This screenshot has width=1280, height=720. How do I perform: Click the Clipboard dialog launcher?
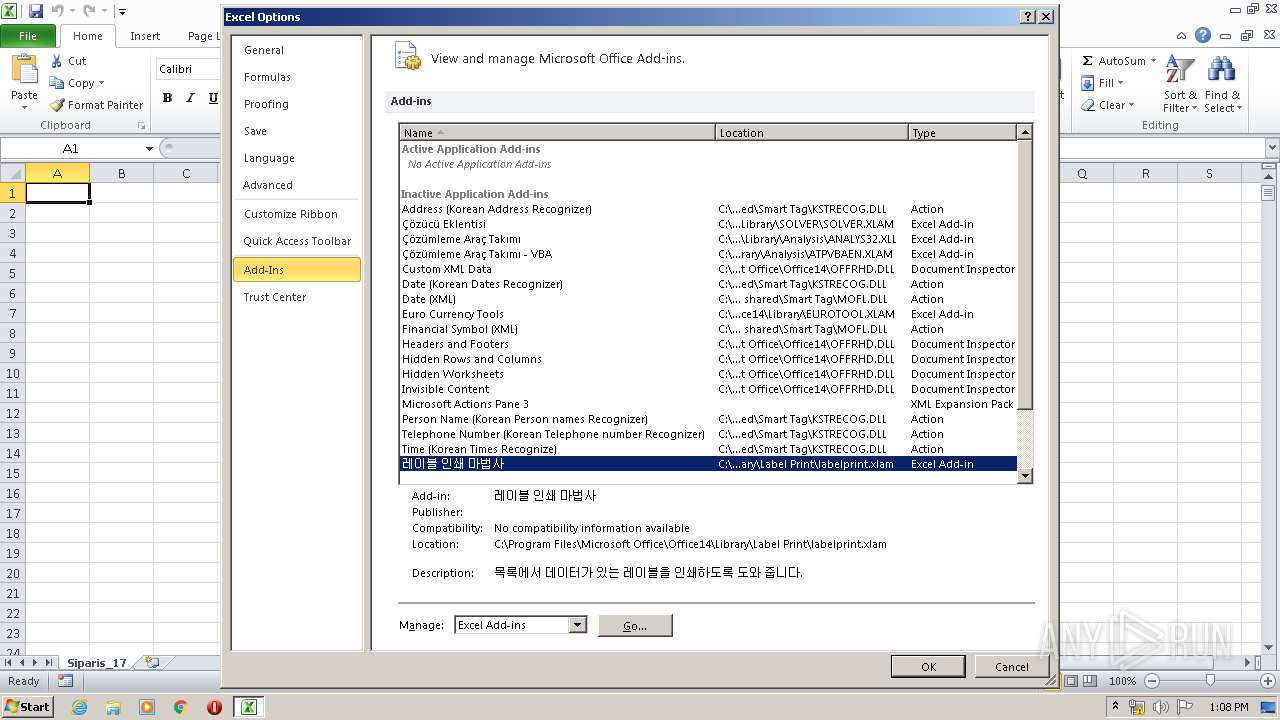(141, 126)
